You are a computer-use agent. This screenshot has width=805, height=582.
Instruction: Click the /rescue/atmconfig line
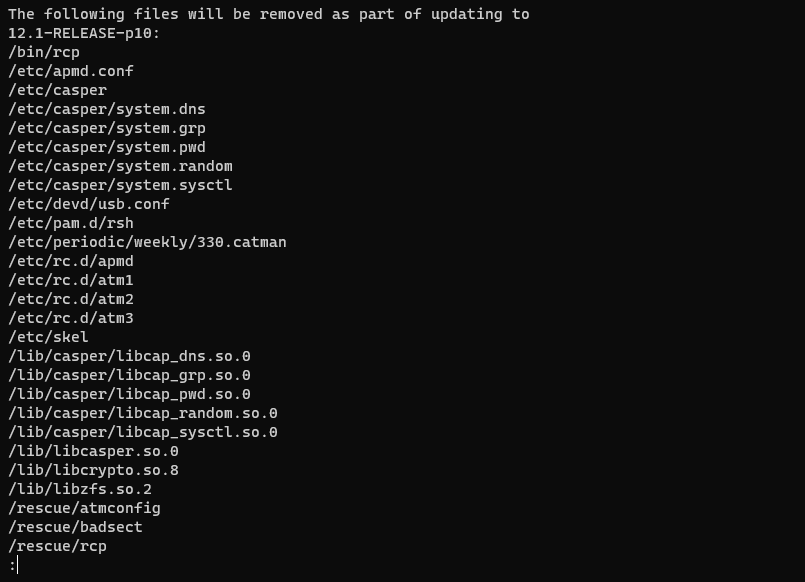(84, 508)
